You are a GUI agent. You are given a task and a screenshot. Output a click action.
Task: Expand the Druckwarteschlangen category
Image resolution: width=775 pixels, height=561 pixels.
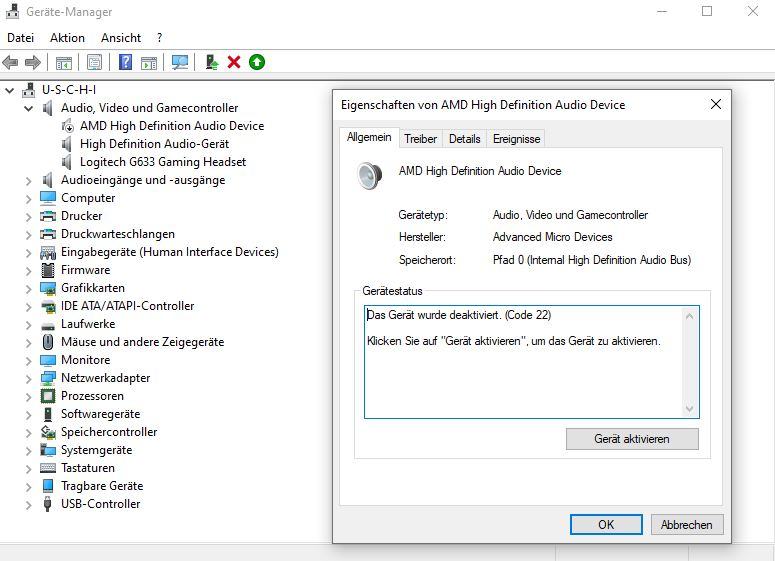point(29,235)
